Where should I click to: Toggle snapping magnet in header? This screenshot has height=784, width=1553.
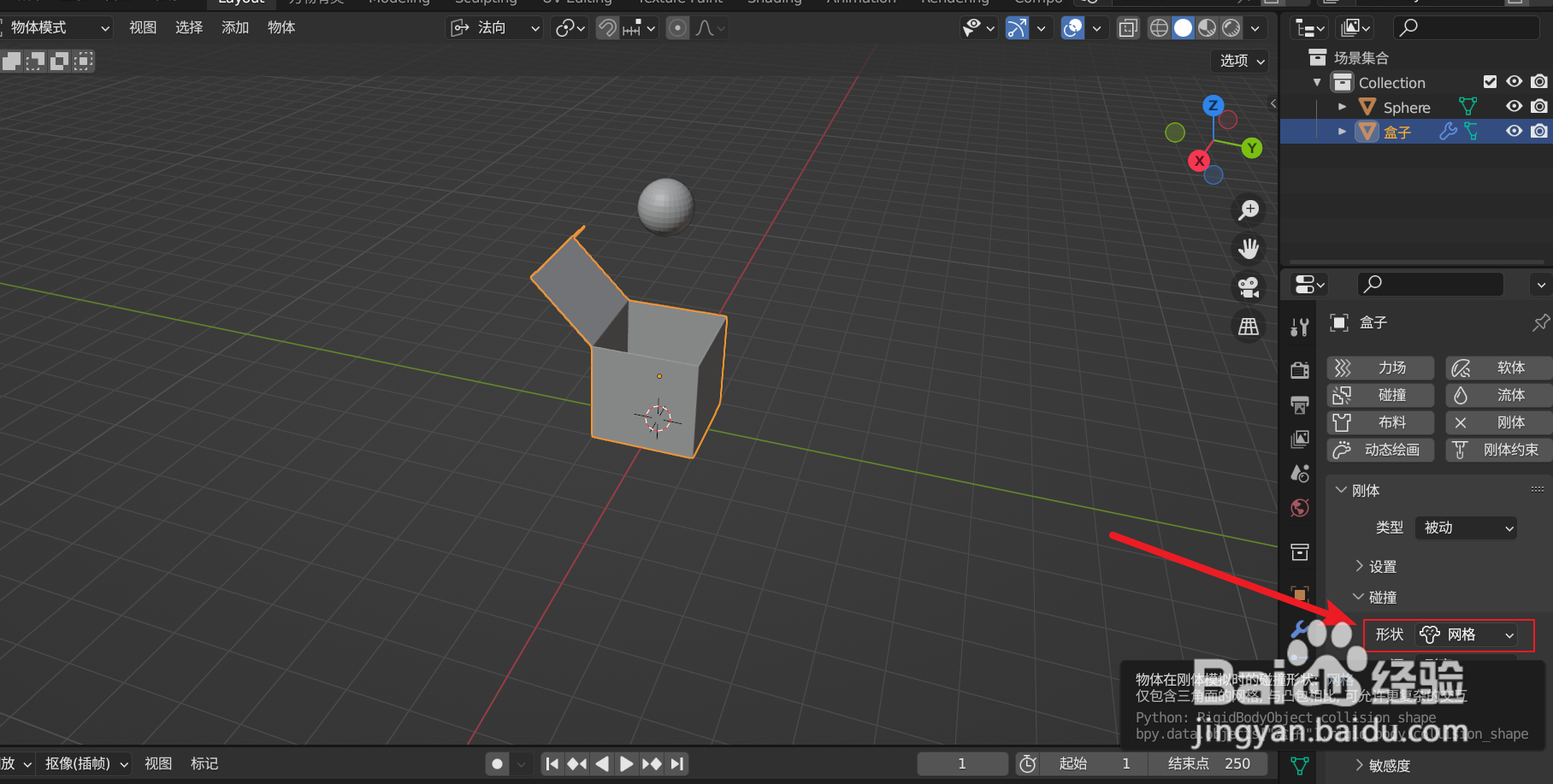tap(607, 28)
